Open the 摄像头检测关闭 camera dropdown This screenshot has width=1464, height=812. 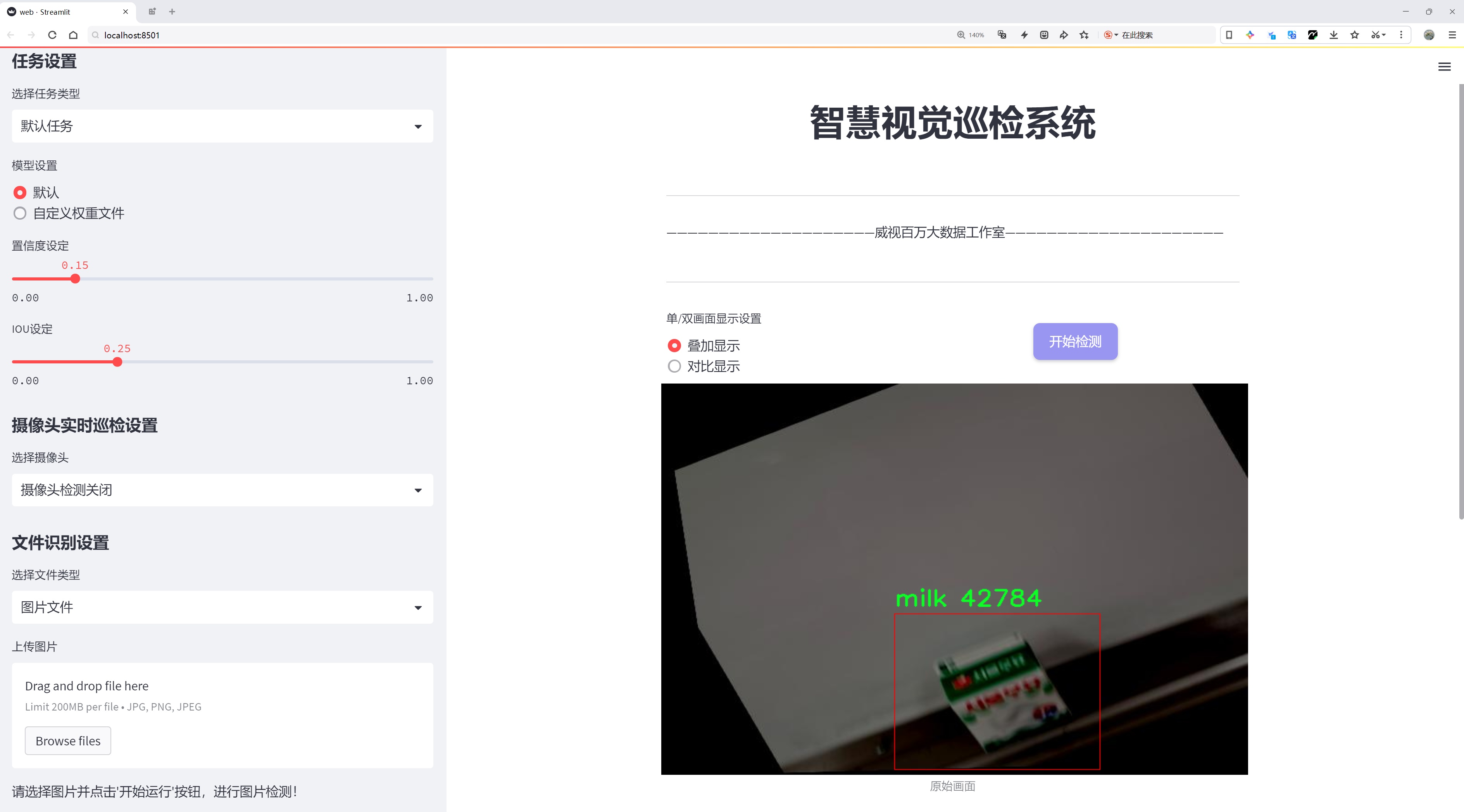[222, 490]
